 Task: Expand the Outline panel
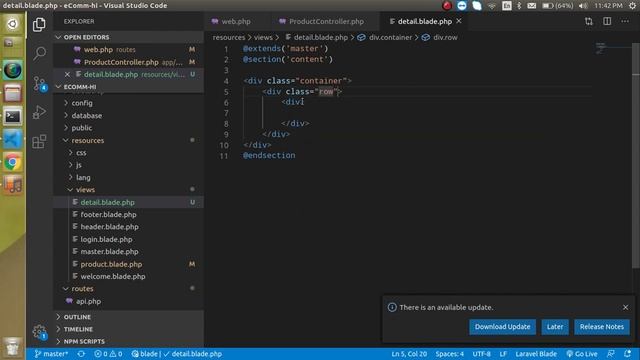[129, 317]
